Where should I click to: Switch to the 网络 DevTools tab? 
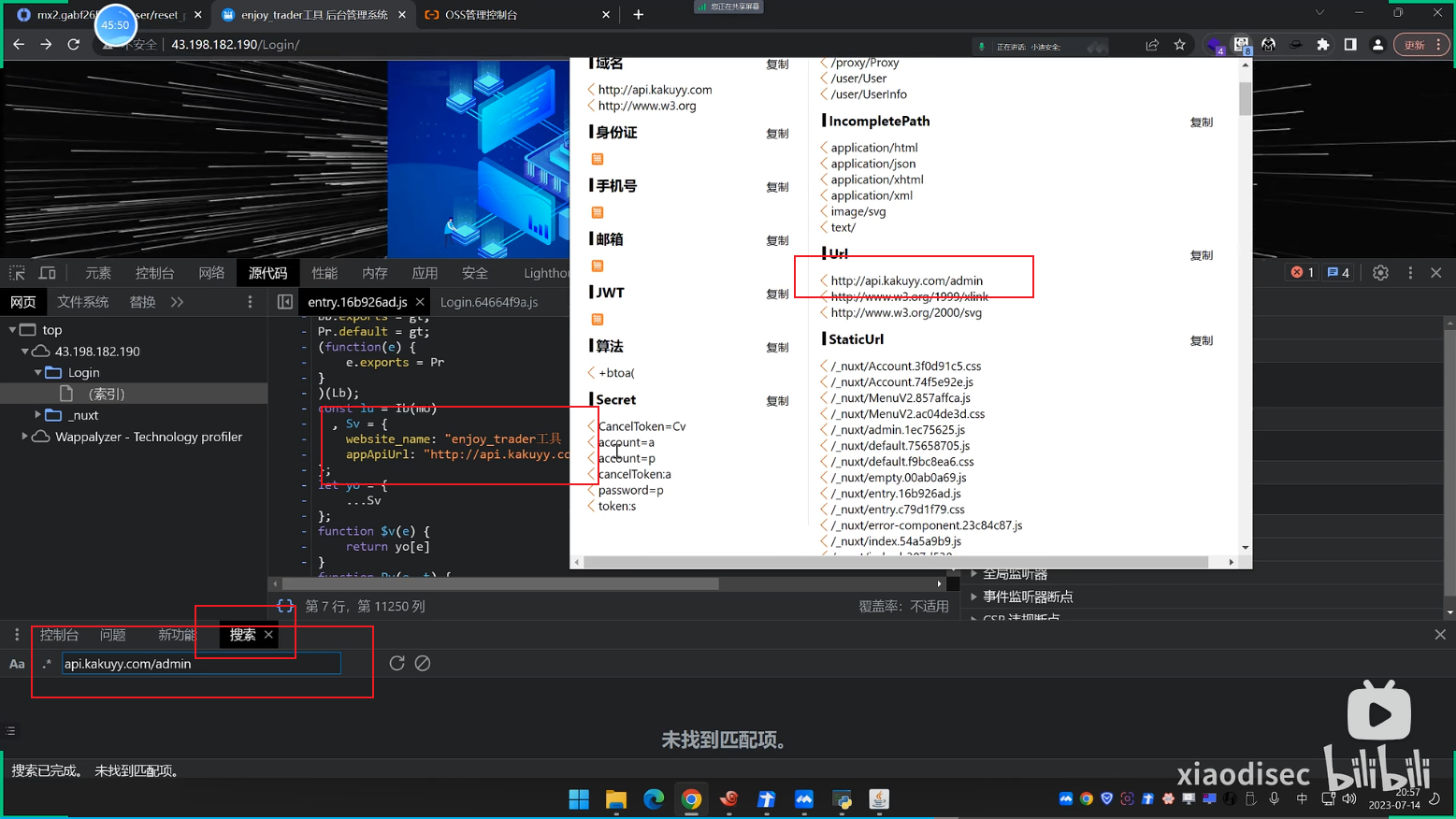click(x=211, y=273)
